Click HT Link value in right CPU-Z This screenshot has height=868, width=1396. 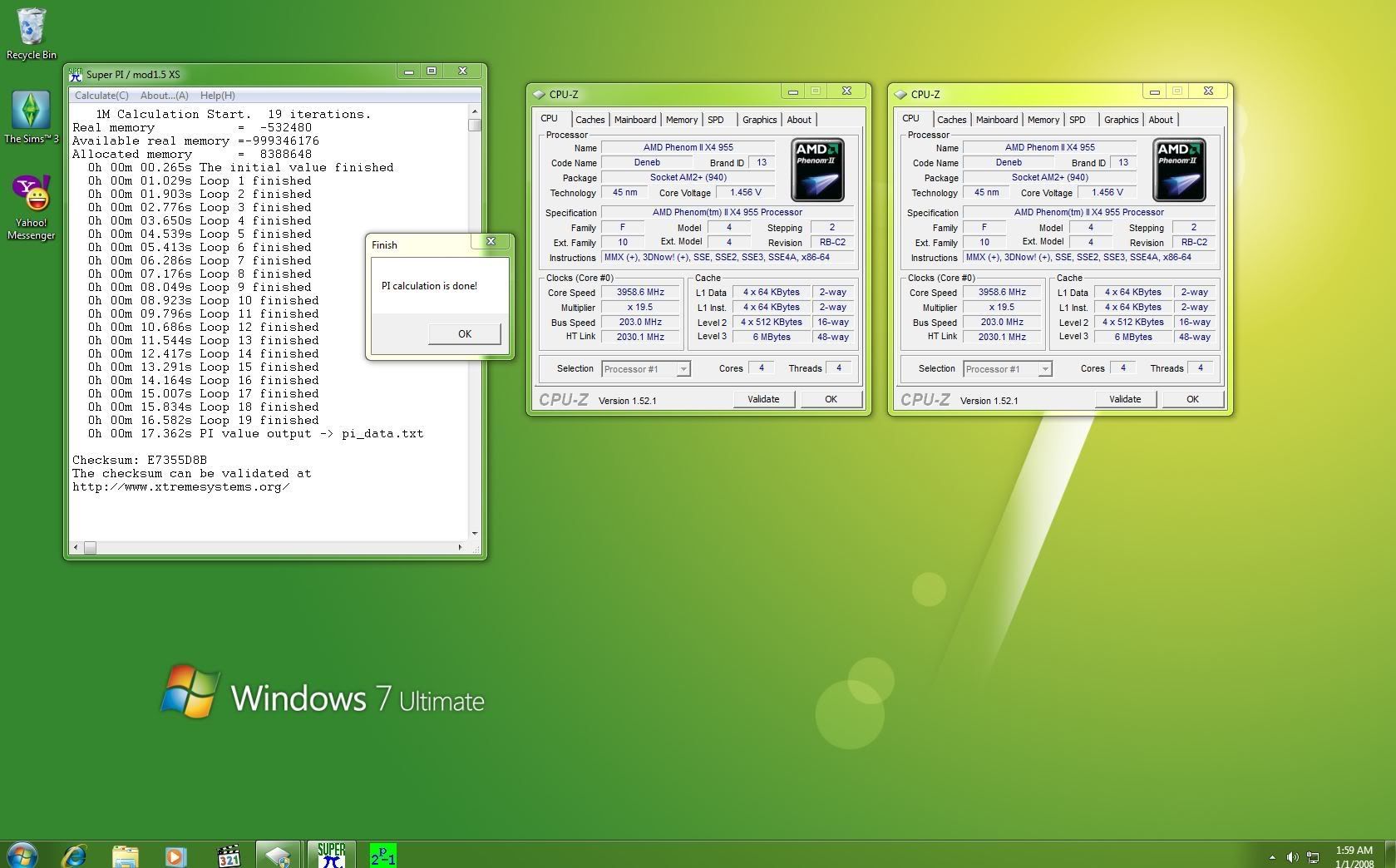tap(1002, 337)
